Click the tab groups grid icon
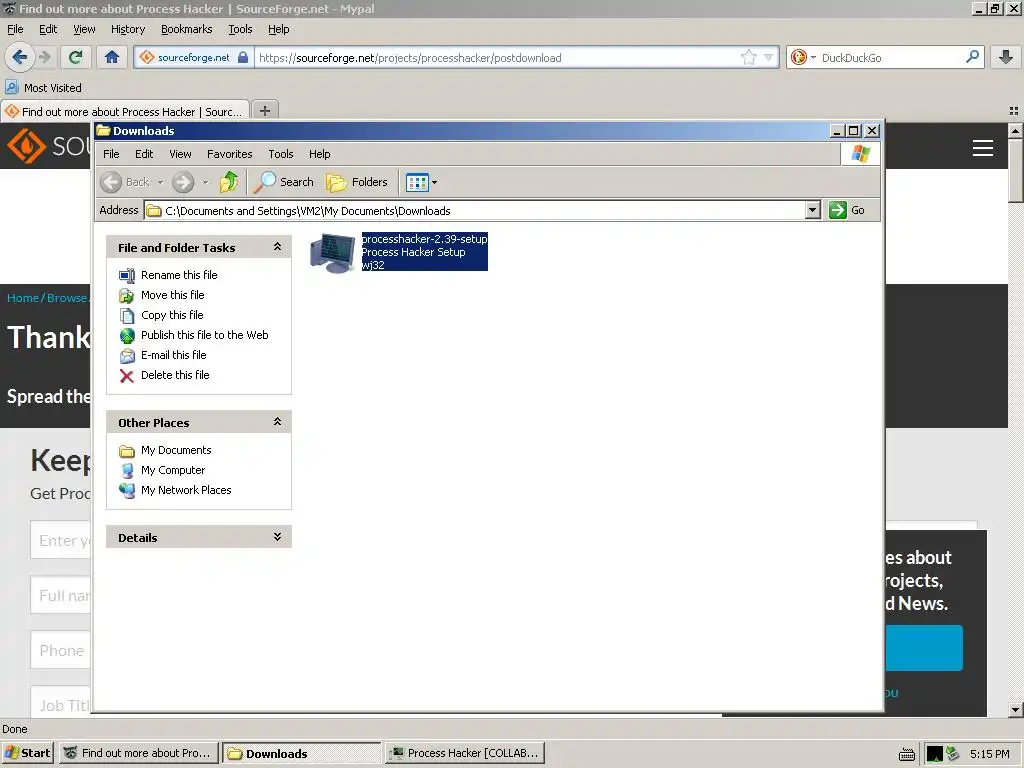This screenshot has width=1024, height=768. 1014,111
